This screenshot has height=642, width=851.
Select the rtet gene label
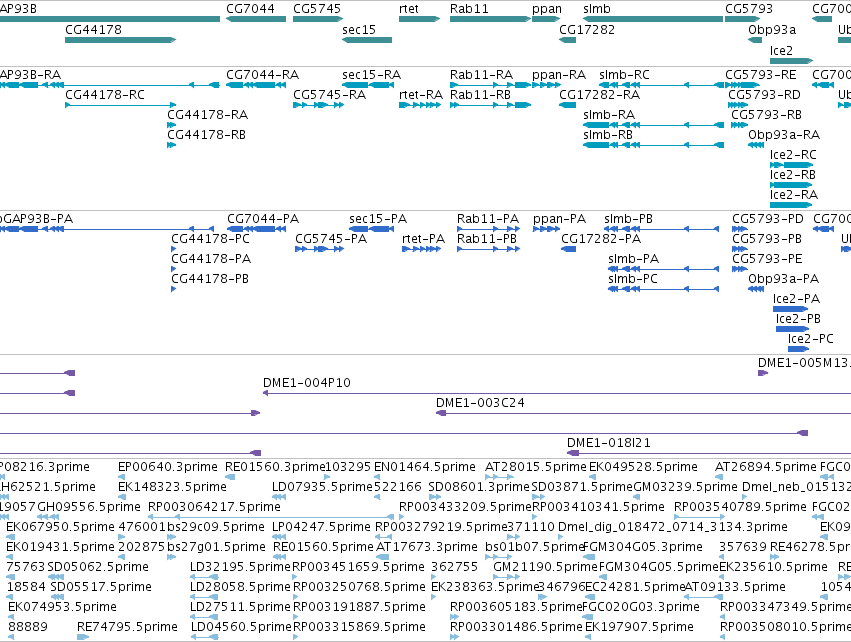click(409, 9)
